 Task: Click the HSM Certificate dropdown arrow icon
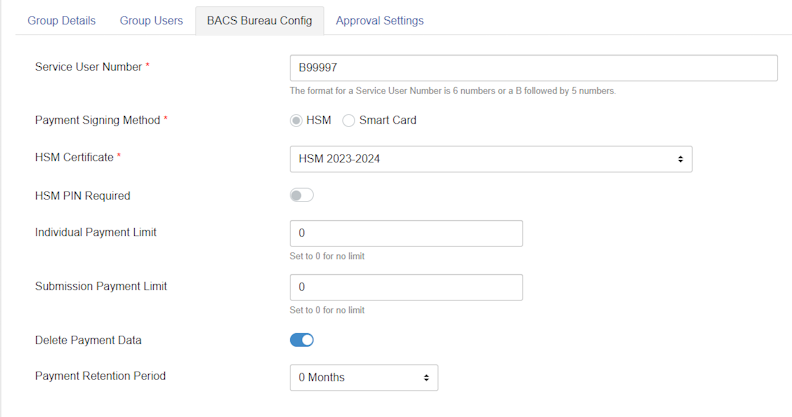680,159
